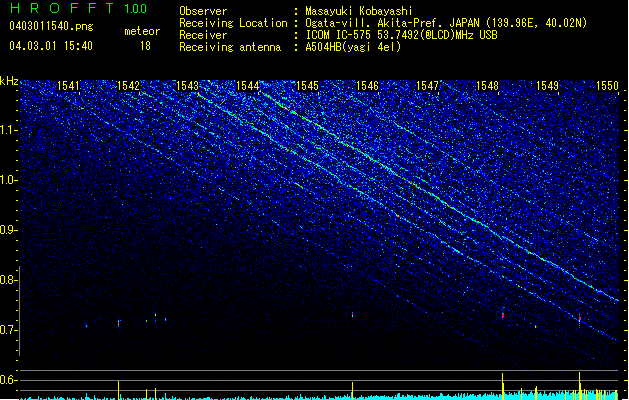Click the 0.6 kHz axis label
The width and height of the screenshot is (629, 400).
click(x=8, y=380)
